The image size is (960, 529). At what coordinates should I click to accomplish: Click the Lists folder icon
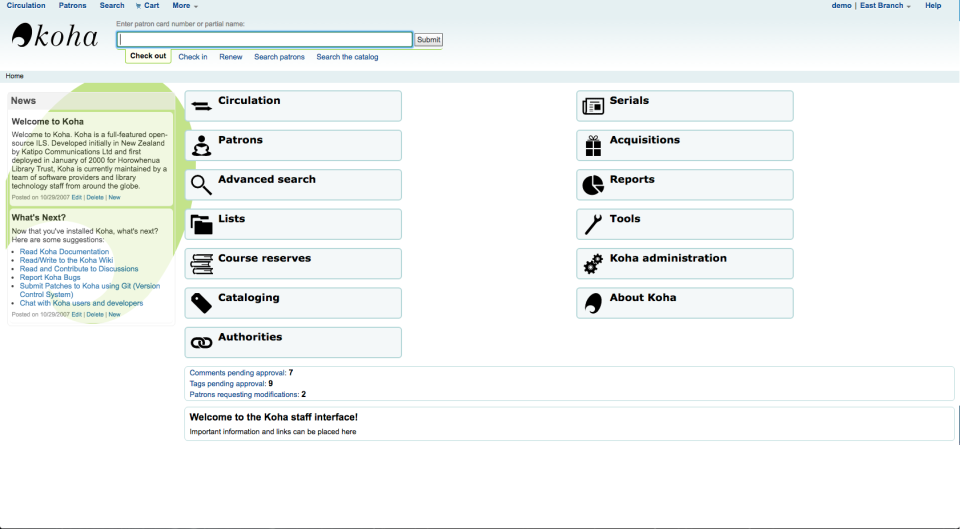click(x=201, y=225)
